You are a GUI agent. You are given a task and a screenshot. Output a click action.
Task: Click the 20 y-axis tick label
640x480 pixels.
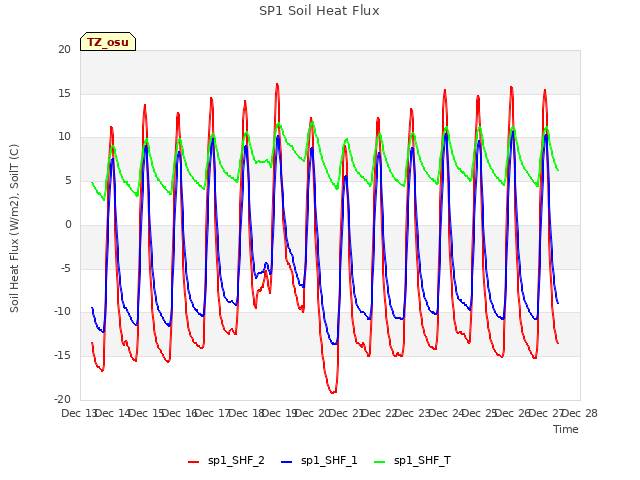[64, 49]
